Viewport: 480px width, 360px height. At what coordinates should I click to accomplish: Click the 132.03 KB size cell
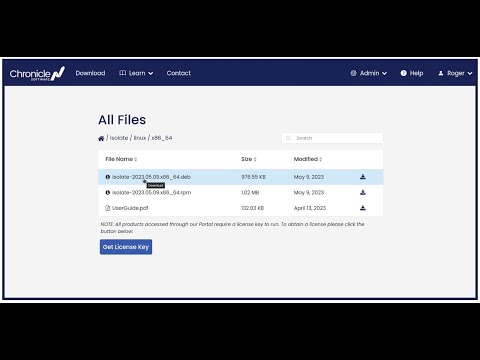252,208
